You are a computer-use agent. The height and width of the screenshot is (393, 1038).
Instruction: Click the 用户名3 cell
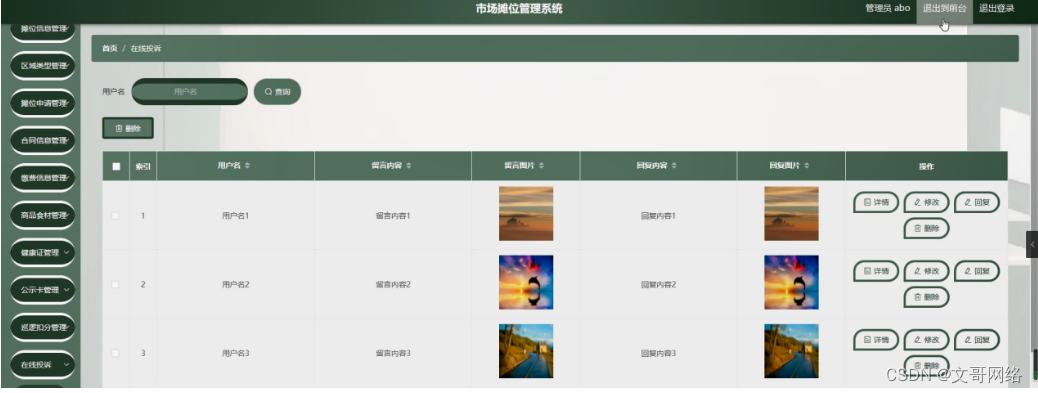point(235,353)
